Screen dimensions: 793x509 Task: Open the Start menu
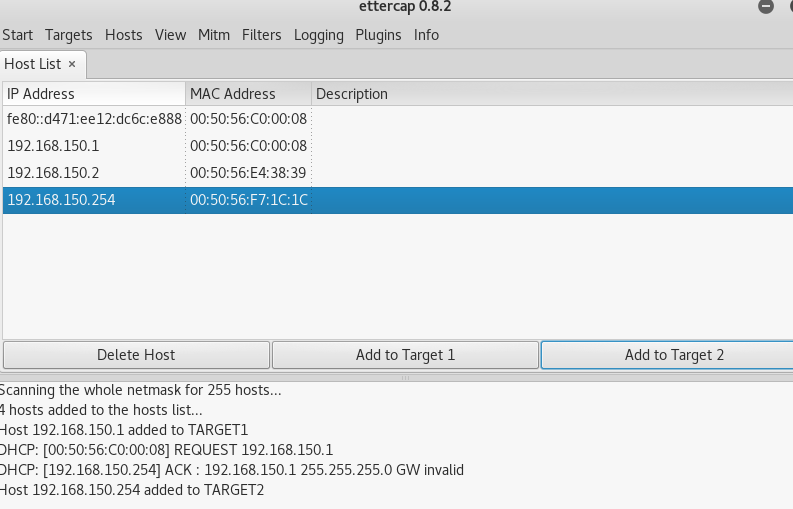pyautogui.click(x=18, y=35)
